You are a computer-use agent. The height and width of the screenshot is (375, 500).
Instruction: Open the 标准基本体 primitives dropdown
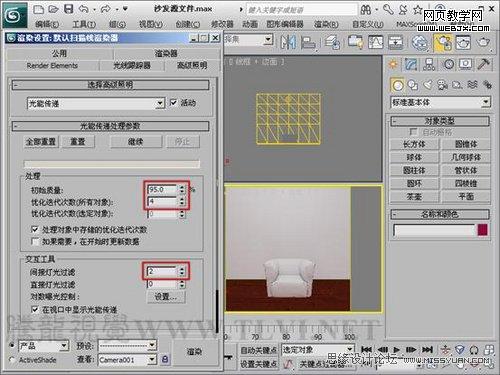(440, 102)
